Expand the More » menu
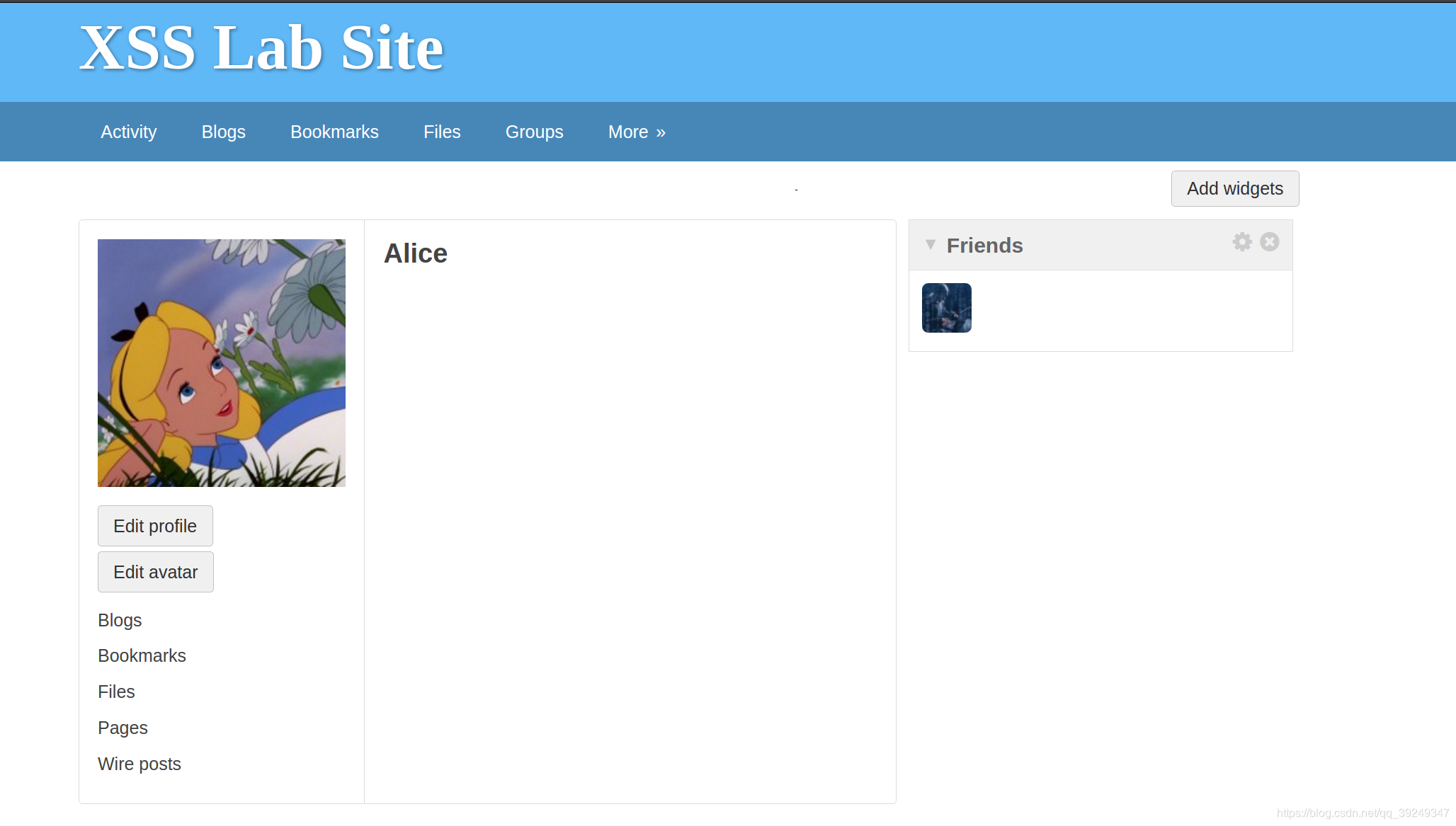The image size is (1456, 826). tap(636, 132)
